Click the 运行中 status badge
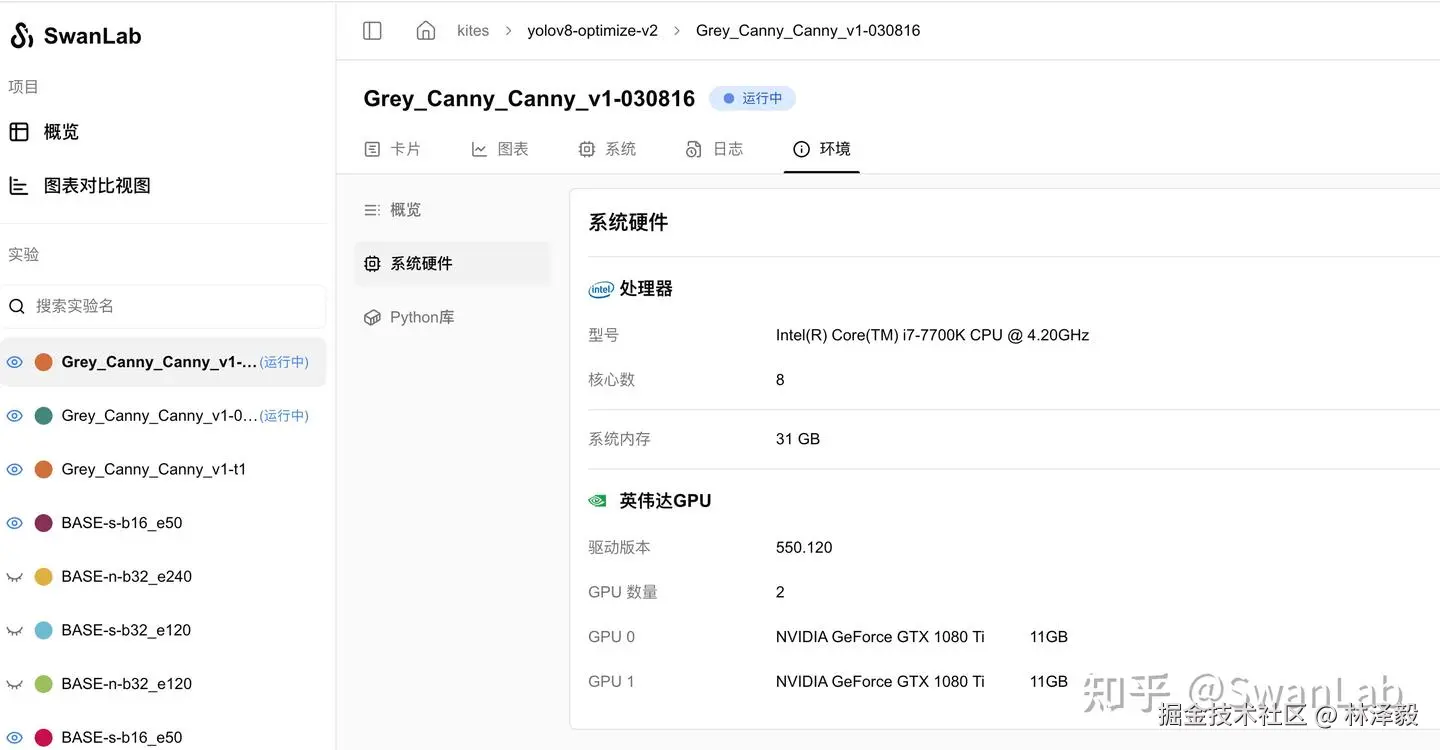1440x750 pixels. [x=752, y=98]
